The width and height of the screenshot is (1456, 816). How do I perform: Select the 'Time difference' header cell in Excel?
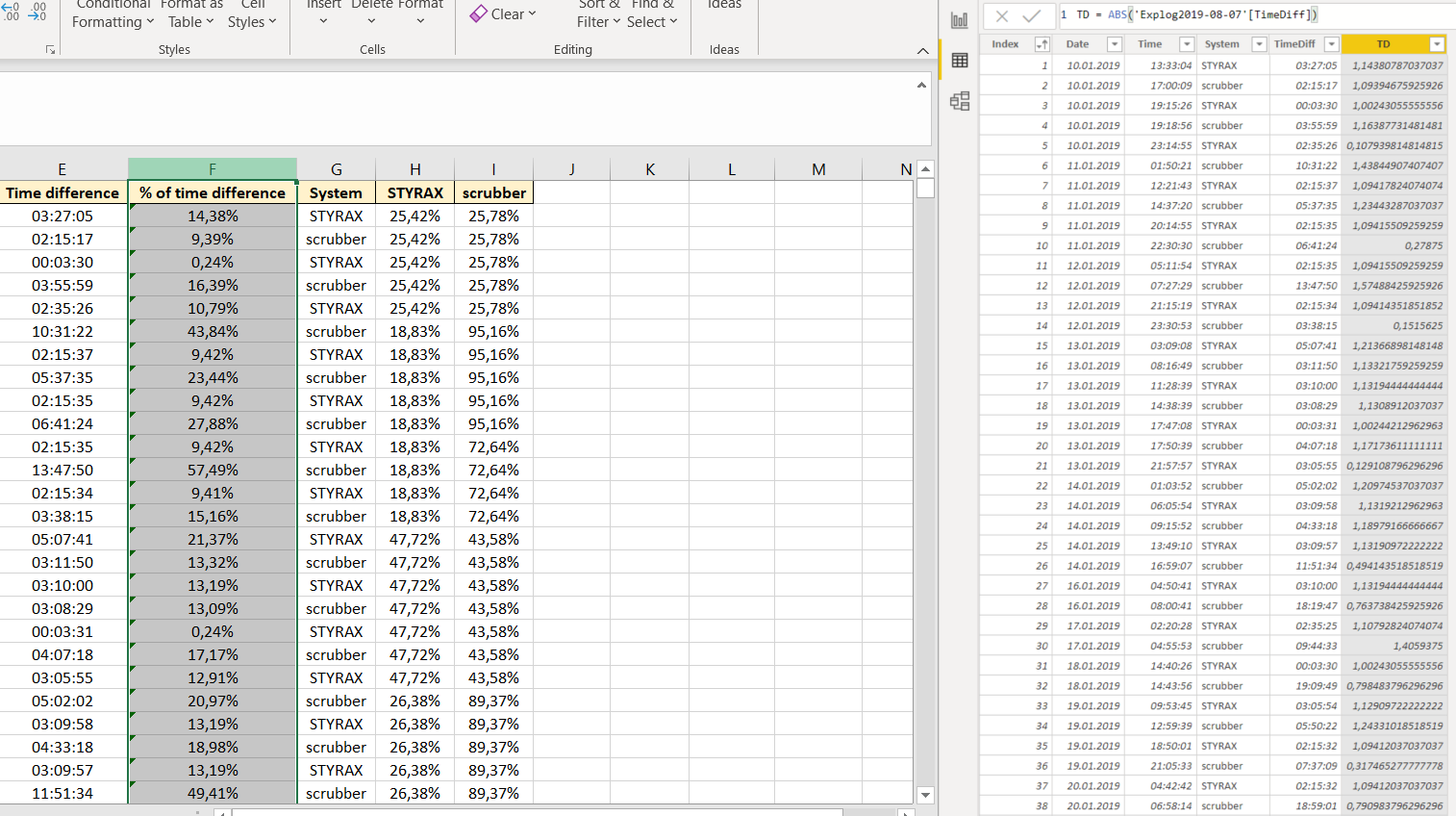coord(63,192)
